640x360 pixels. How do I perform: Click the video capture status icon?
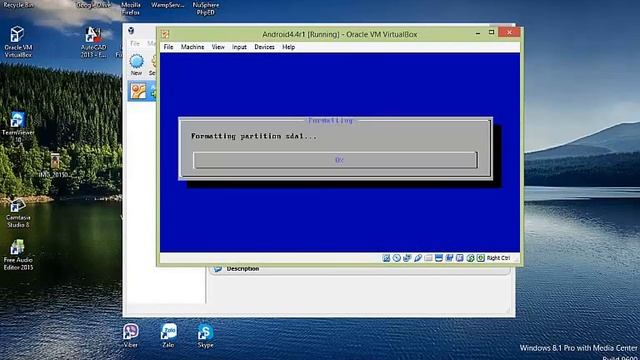tap(449, 258)
